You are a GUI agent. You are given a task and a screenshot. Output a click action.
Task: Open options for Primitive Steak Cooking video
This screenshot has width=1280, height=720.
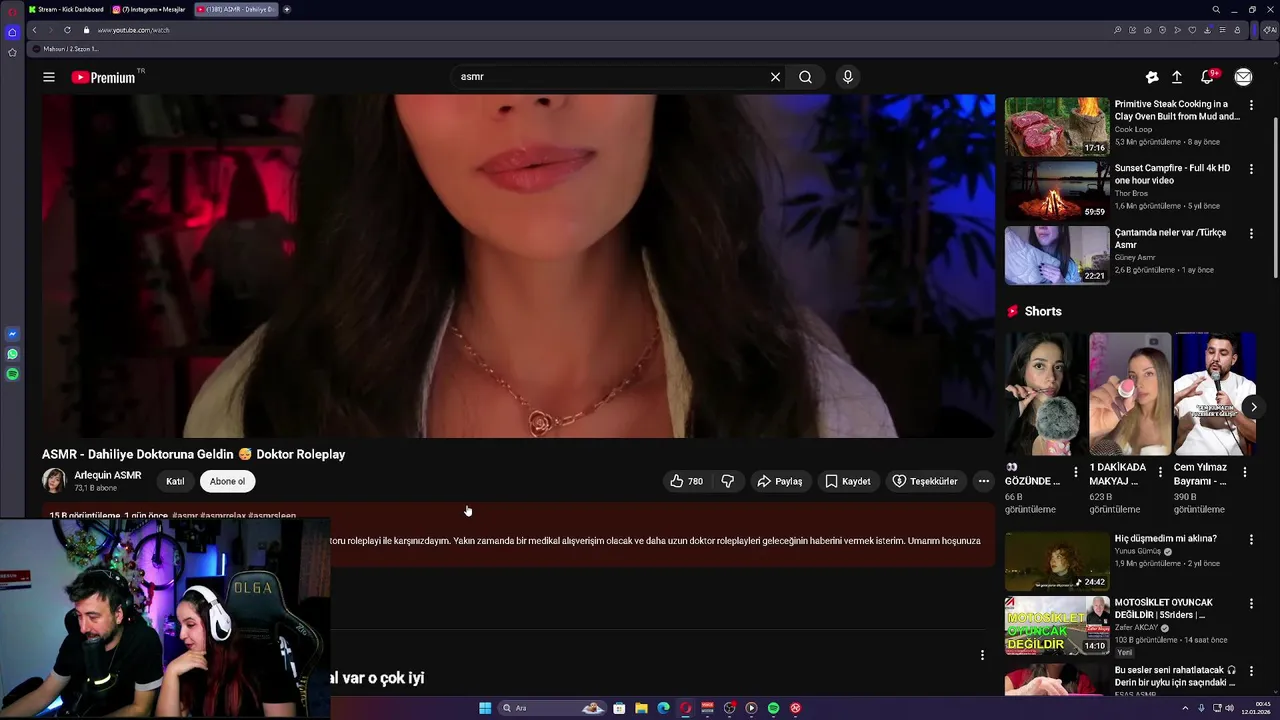tap(1251, 104)
